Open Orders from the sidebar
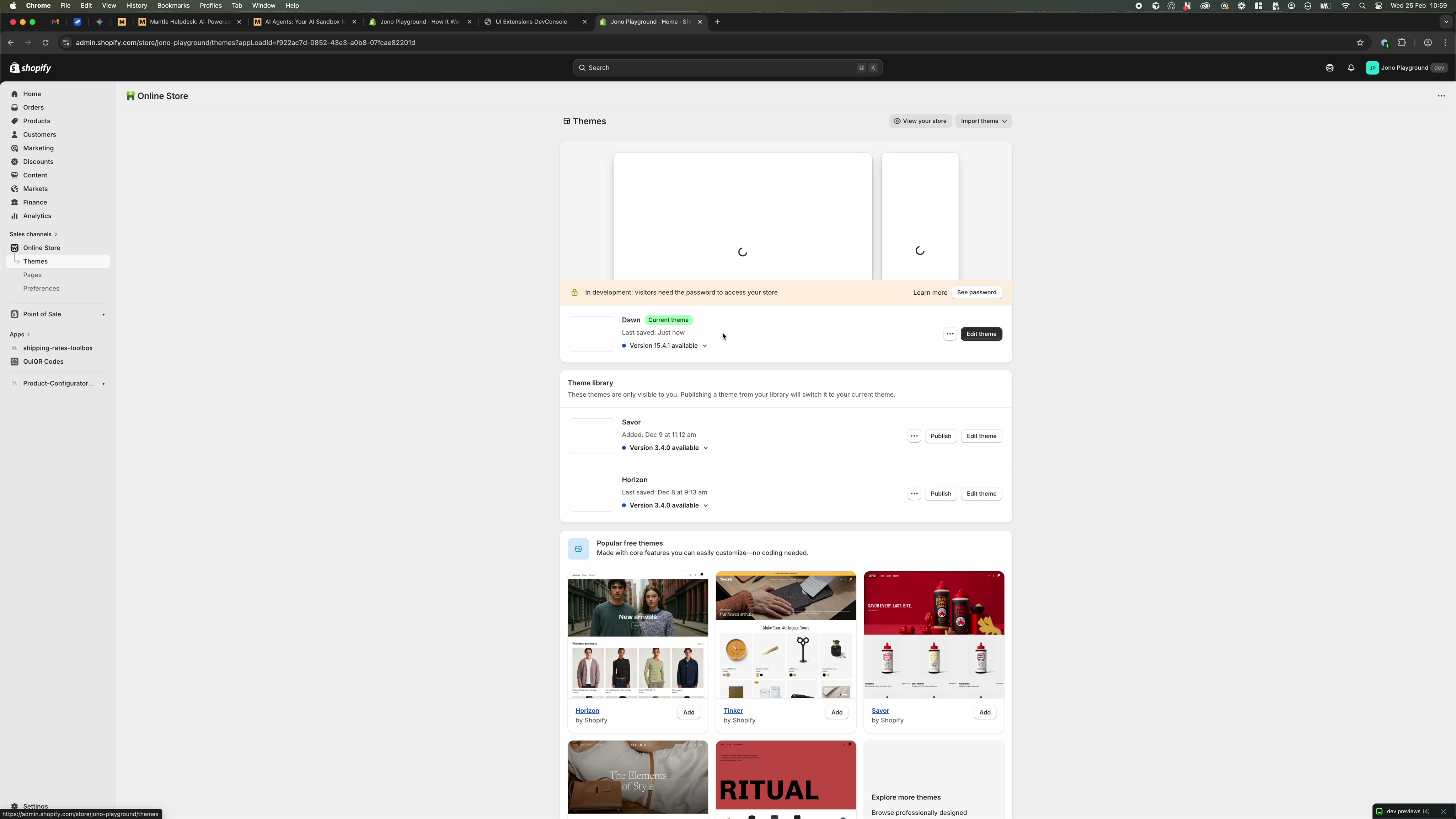1456x819 pixels. tap(33, 107)
